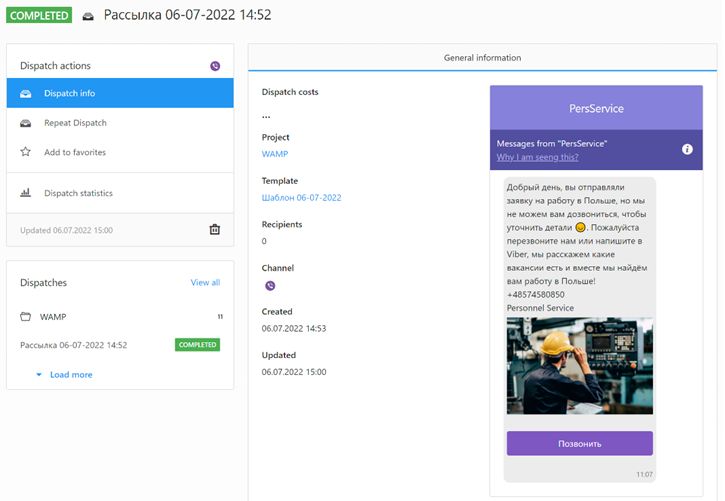Open the WAMP folder in Dispatches
The height and width of the screenshot is (501, 725).
click(120, 317)
